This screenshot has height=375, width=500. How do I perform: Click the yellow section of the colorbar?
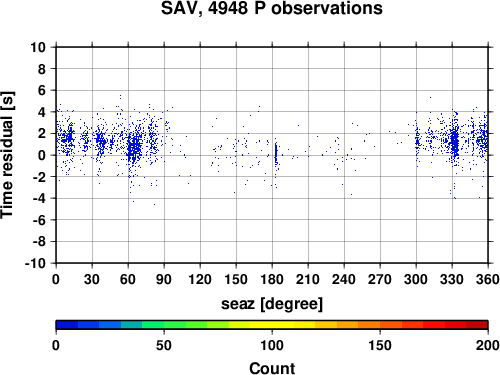272,325
